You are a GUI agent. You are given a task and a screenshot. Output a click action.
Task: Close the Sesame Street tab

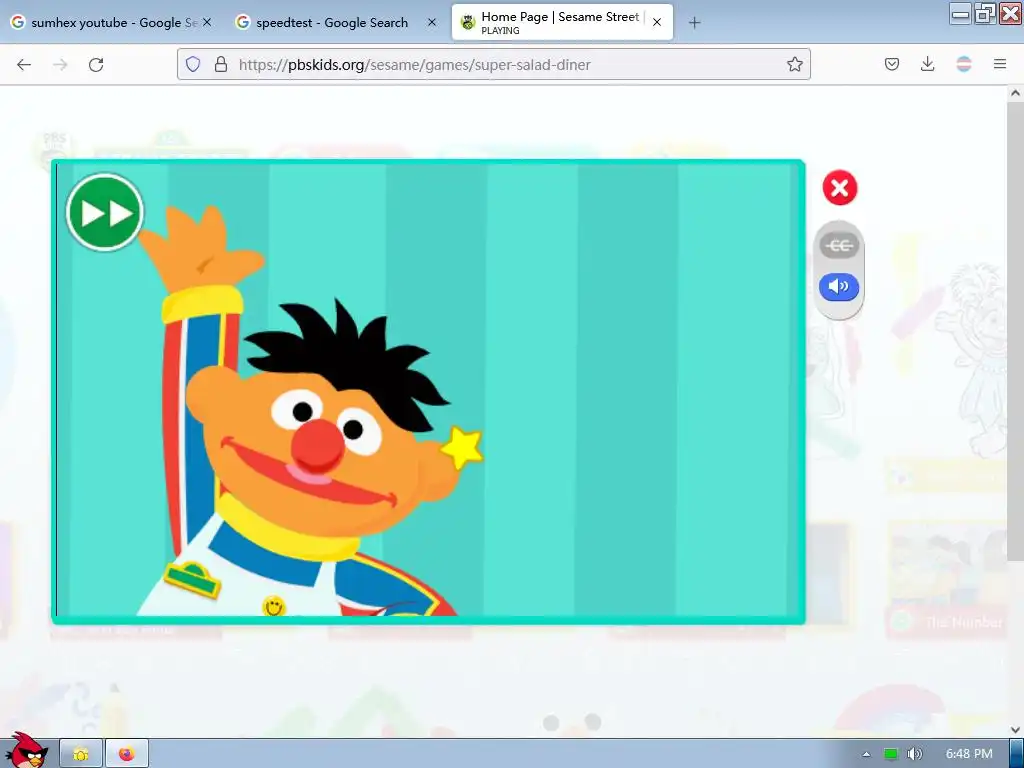click(657, 22)
